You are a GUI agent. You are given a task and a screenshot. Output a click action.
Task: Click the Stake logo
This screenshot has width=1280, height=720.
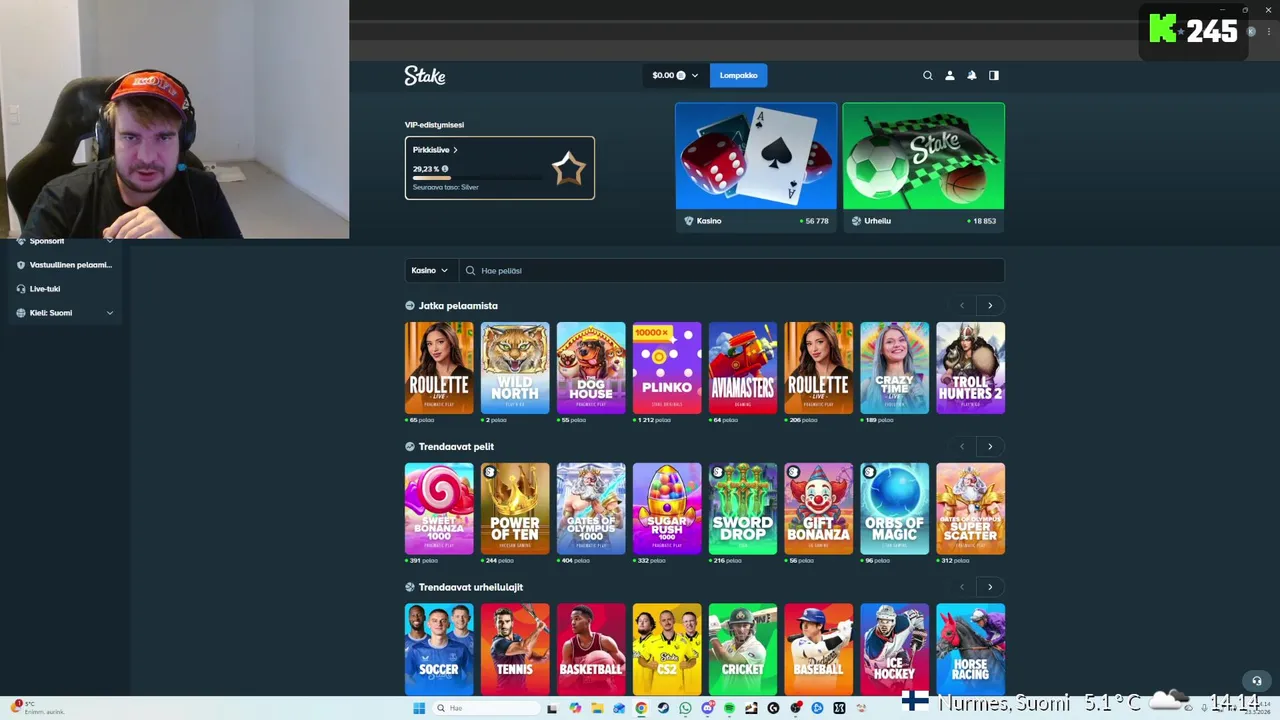425,75
